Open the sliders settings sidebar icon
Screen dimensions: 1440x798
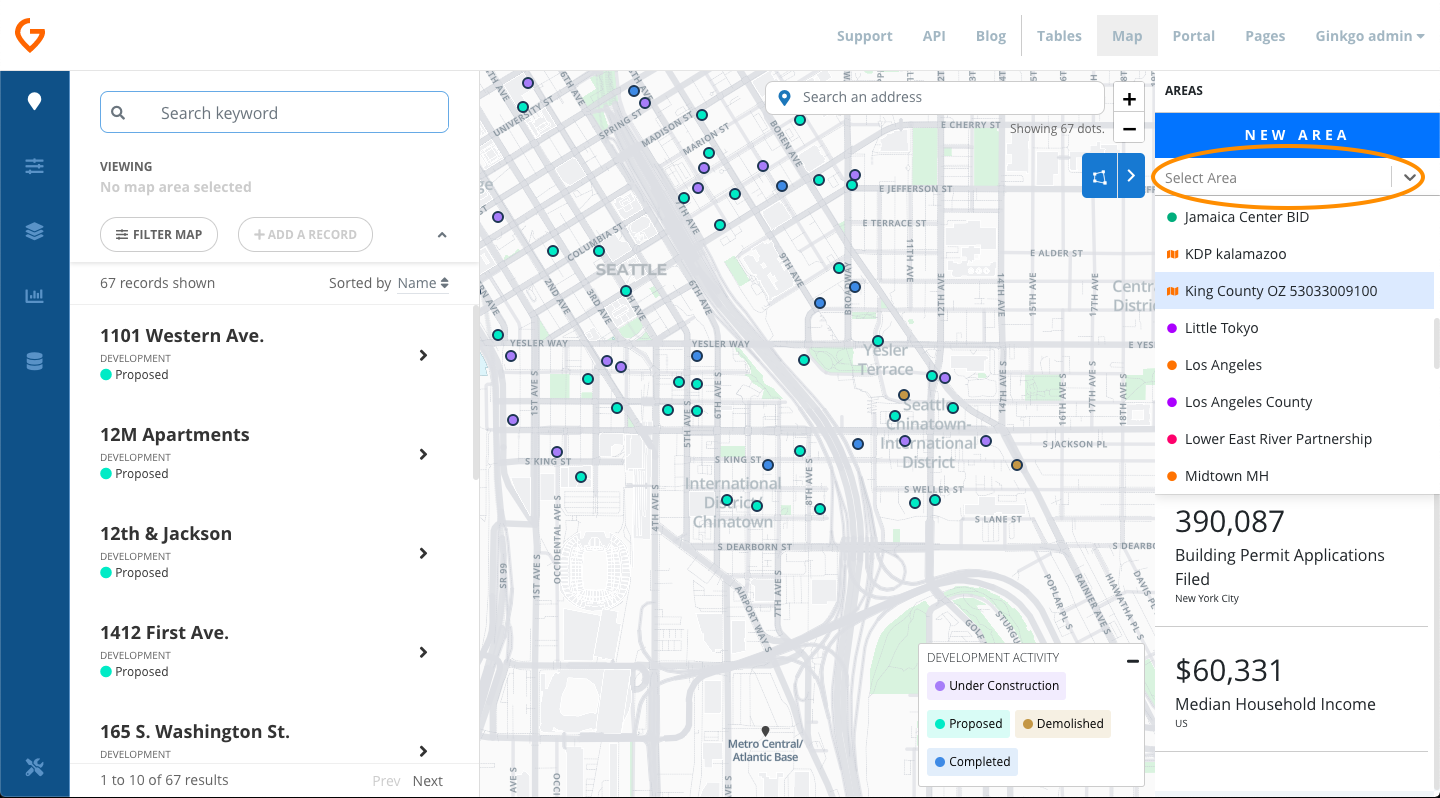point(35,166)
